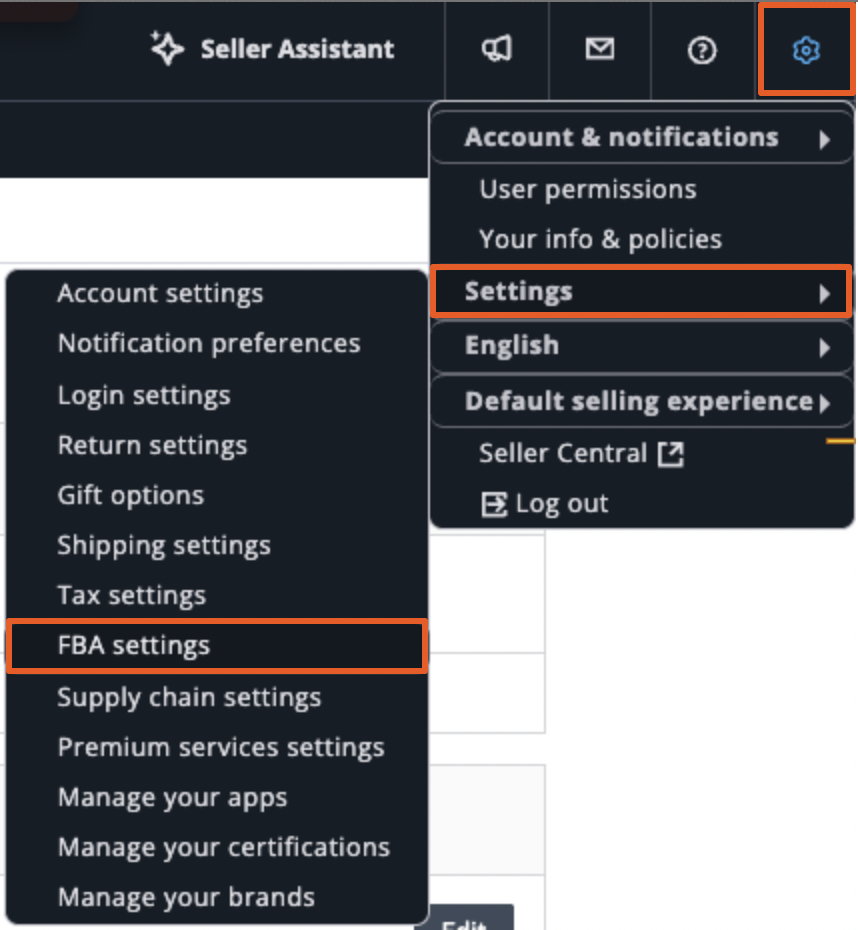Image resolution: width=858 pixels, height=930 pixels.
Task: Open Your info & policies
Action: tap(600, 240)
